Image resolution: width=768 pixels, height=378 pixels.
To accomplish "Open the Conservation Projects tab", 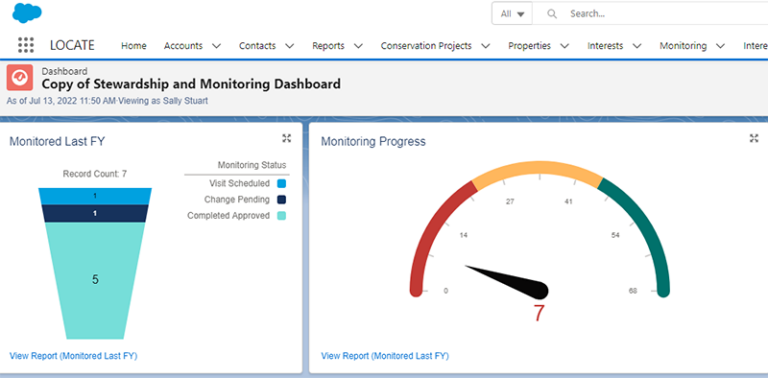I will click(x=426, y=46).
